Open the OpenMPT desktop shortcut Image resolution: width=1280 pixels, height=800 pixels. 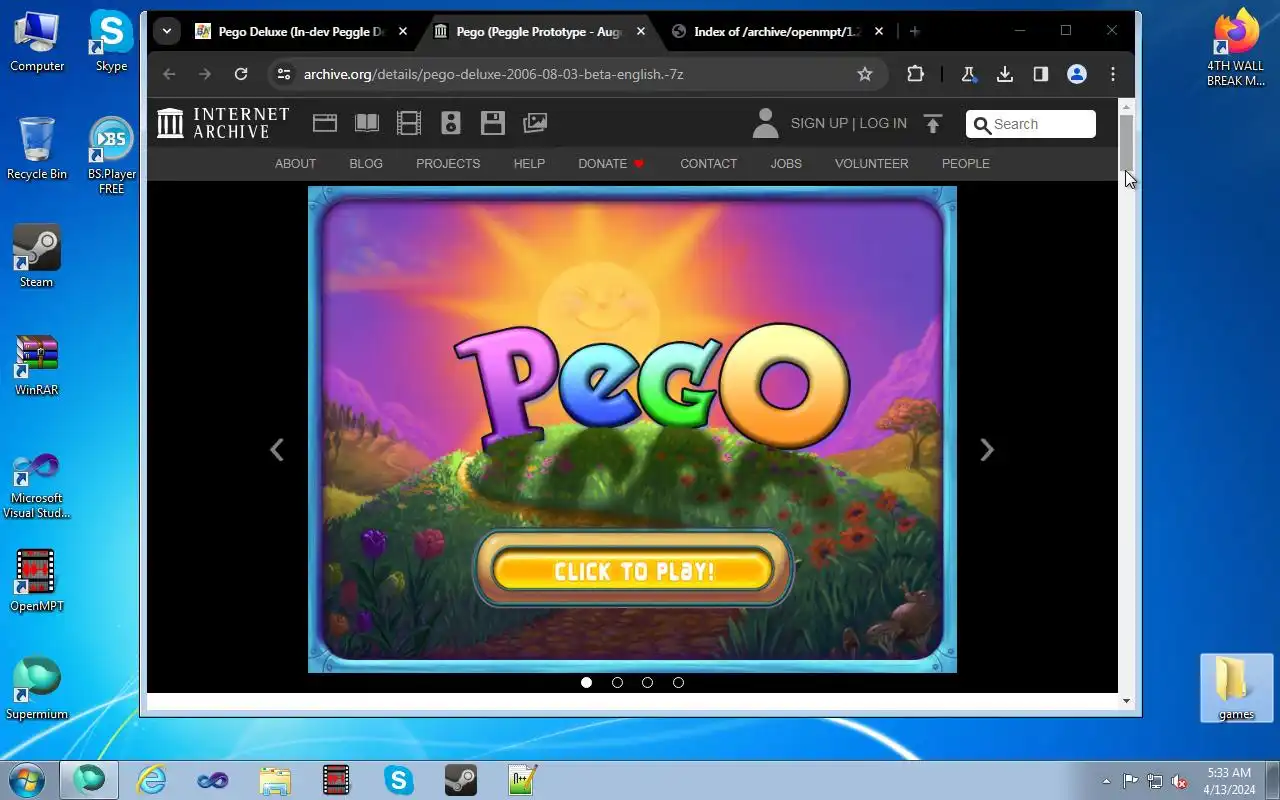[x=36, y=580]
